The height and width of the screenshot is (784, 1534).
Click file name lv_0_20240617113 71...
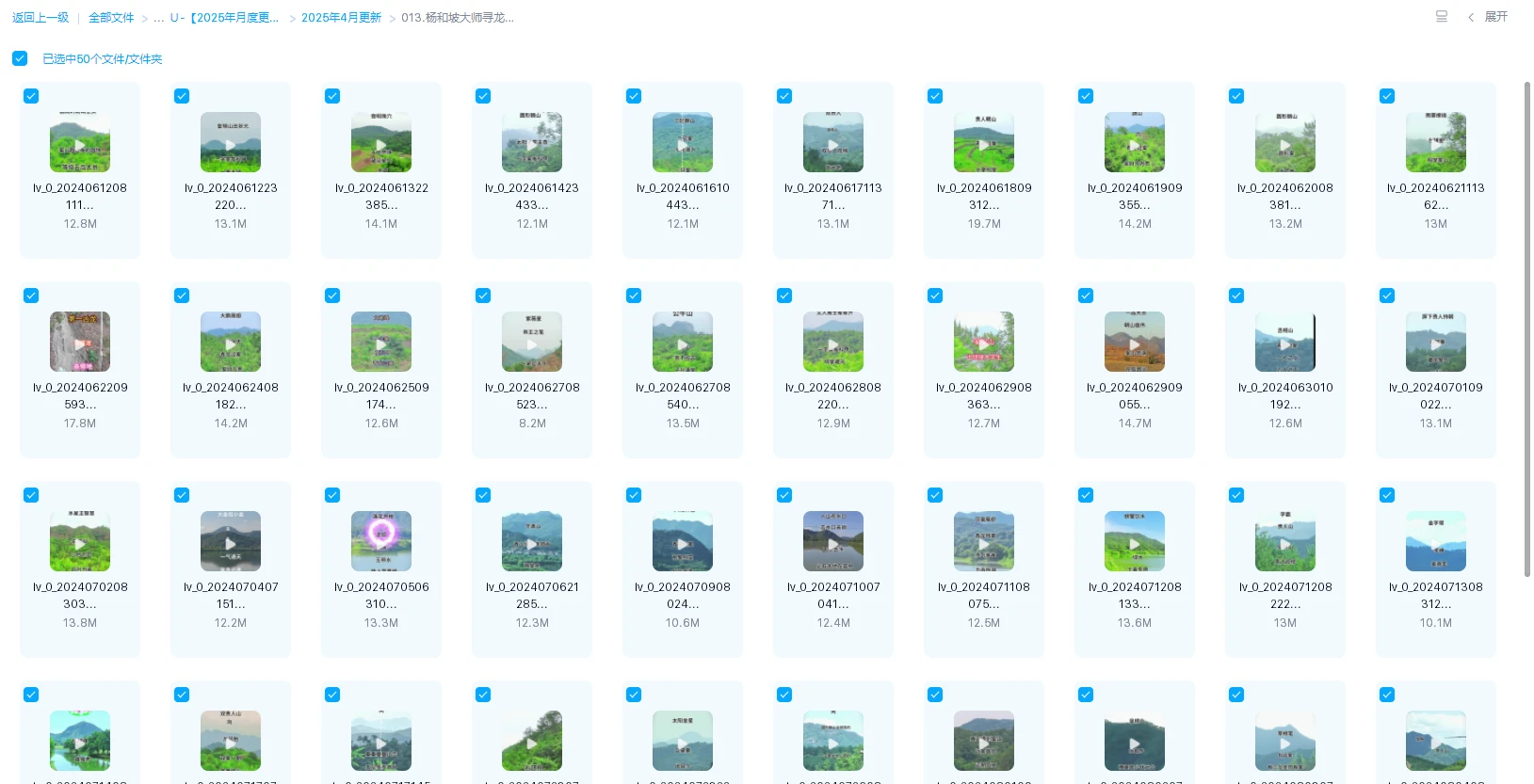click(x=833, y=197)
